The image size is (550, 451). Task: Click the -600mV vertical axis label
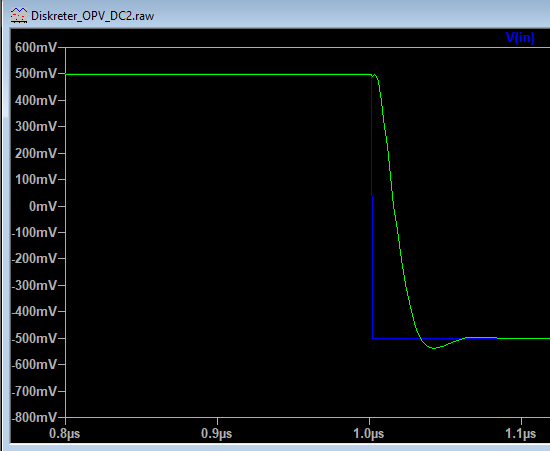34,365
